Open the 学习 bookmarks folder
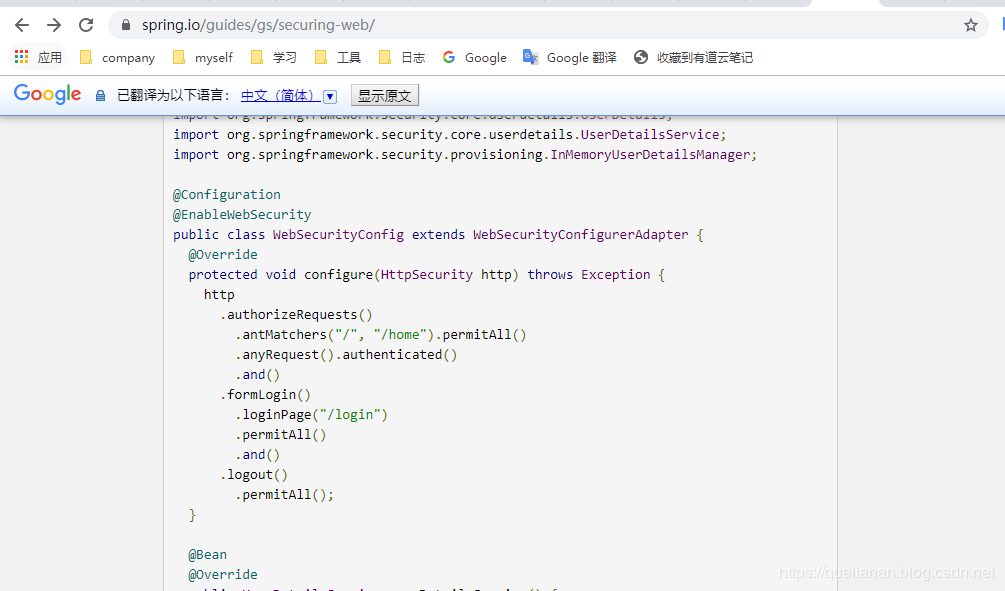This screenshot has width=1005, height=591. pos(274,58)
